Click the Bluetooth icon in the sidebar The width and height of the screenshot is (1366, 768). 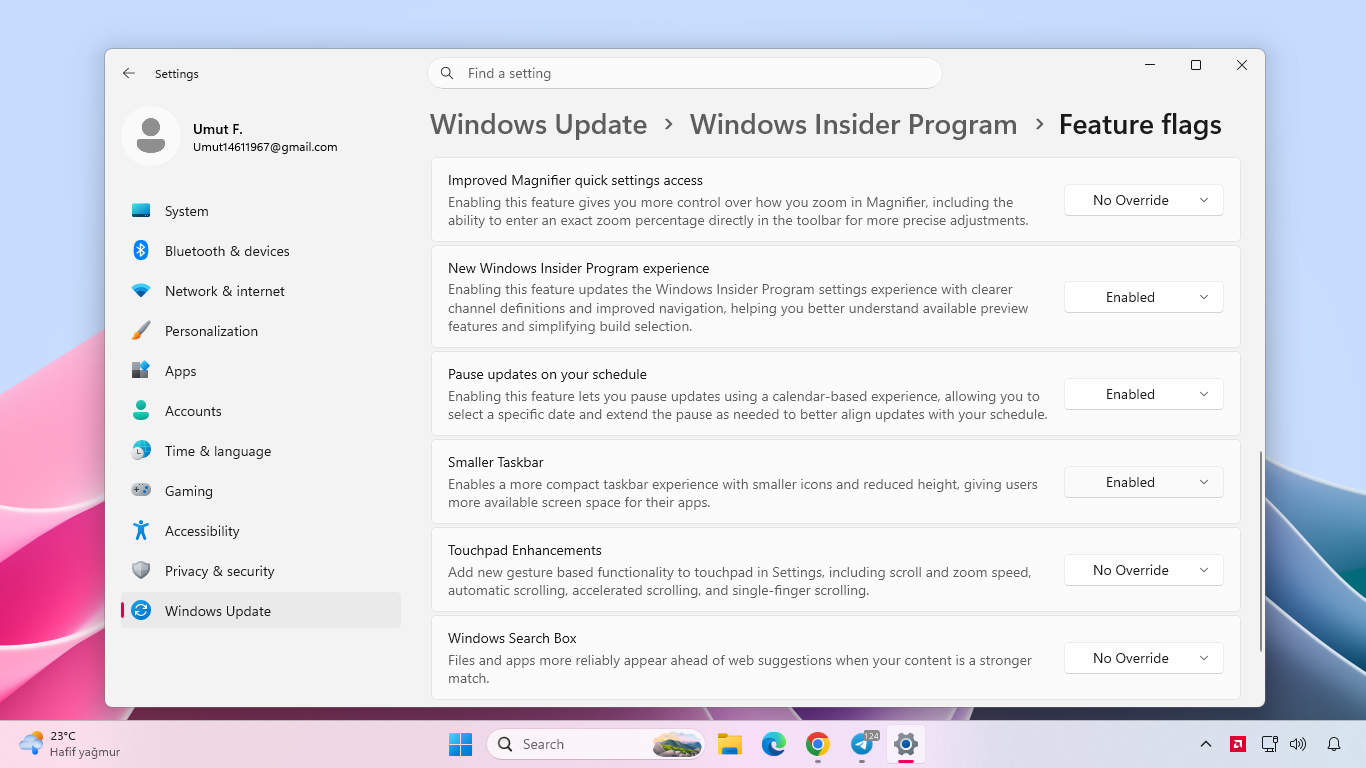click(x=141, y=251)
